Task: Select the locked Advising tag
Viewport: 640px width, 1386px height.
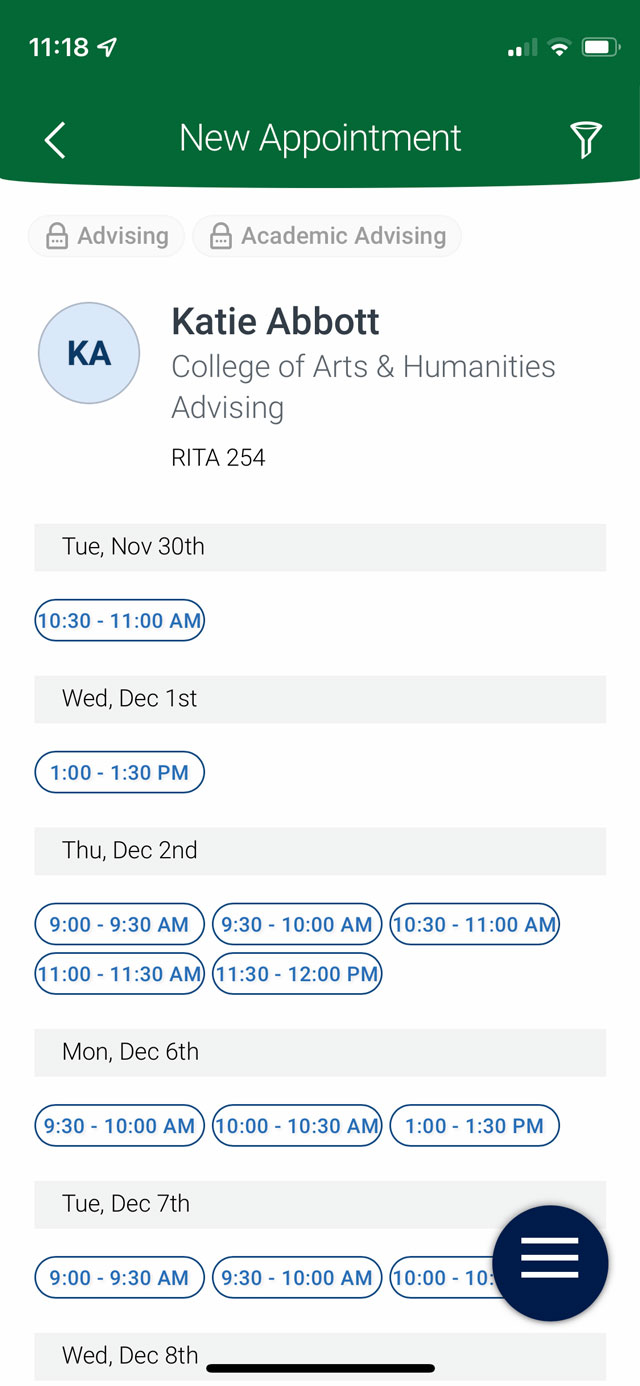Action: [106, 236]
